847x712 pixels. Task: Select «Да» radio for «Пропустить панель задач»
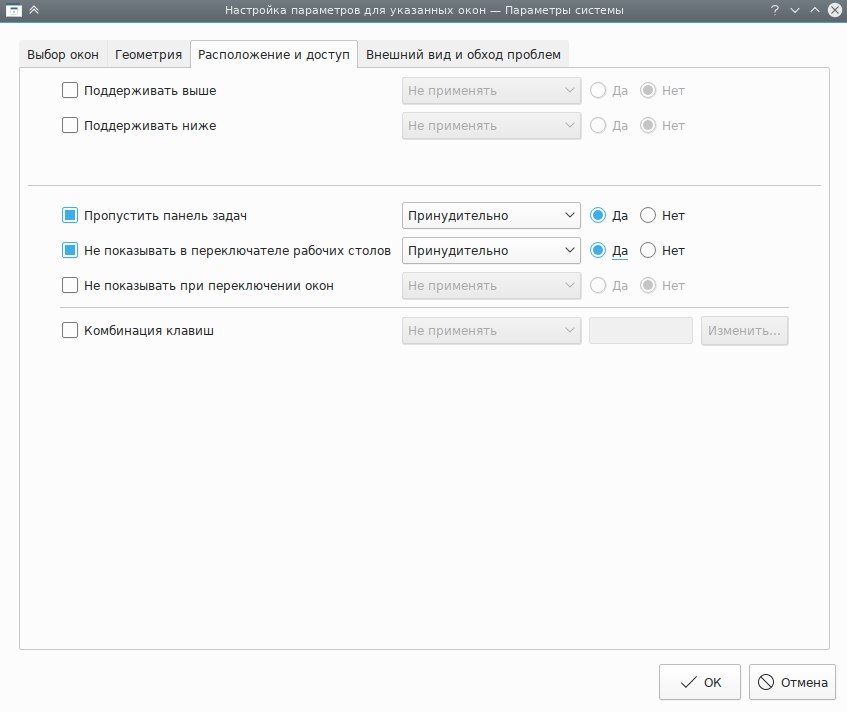598,215
